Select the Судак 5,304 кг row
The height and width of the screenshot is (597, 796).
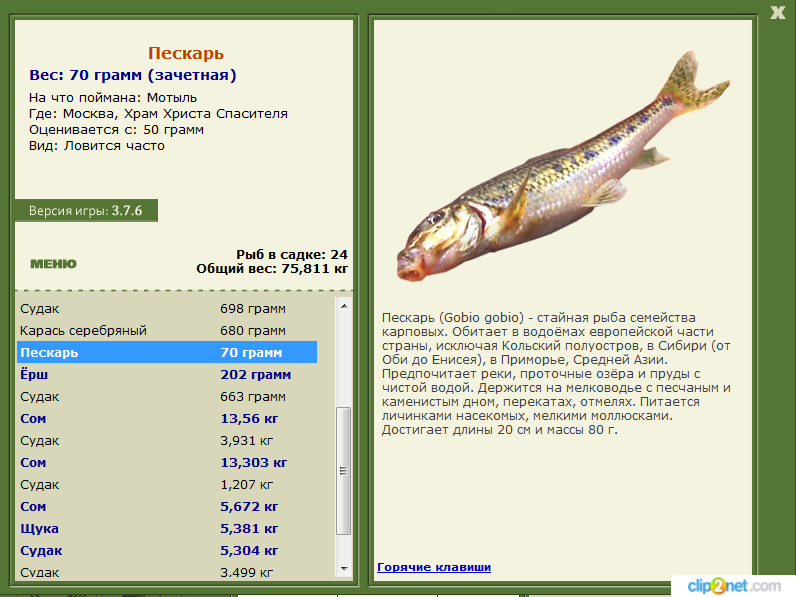[x=167, y=550]
